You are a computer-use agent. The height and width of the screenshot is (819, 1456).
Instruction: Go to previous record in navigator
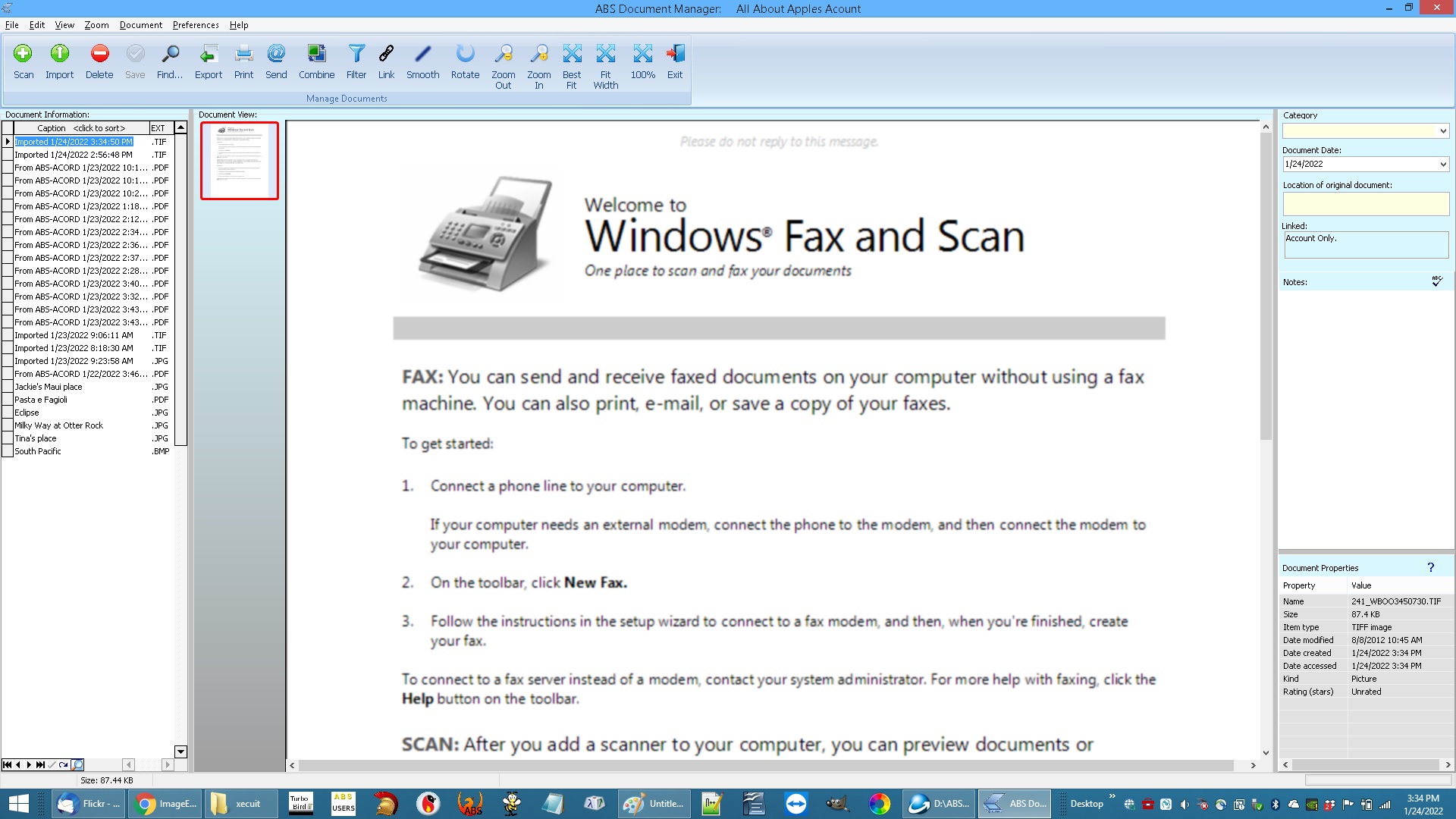click(17, 764)
